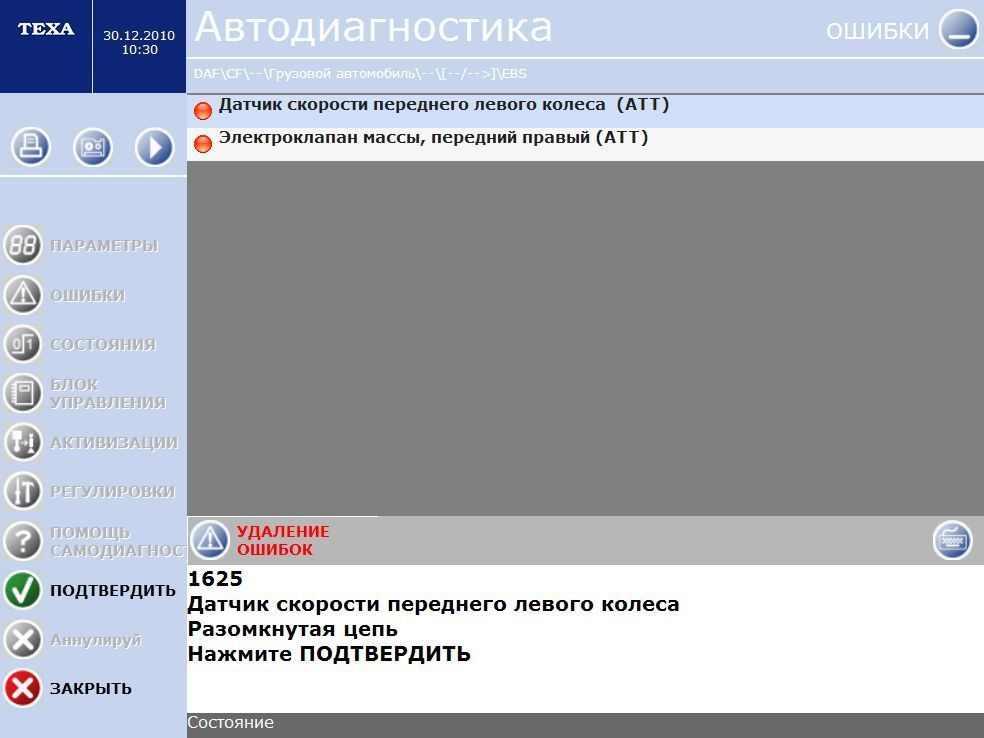This screenshot has width=984, height=738.
Task: Open the on-screen keyboard icon
Action: (x=952, y=541)
